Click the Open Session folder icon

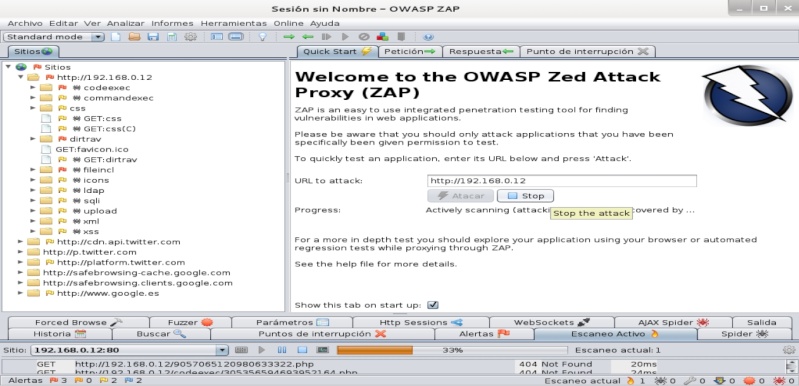[x=135, y=37]
